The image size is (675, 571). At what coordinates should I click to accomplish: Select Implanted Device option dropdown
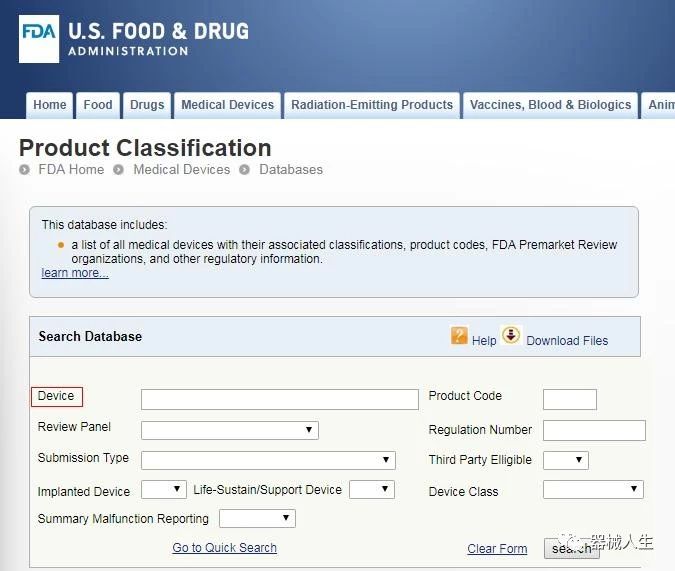pyautogui.click(x=163, y=489)
